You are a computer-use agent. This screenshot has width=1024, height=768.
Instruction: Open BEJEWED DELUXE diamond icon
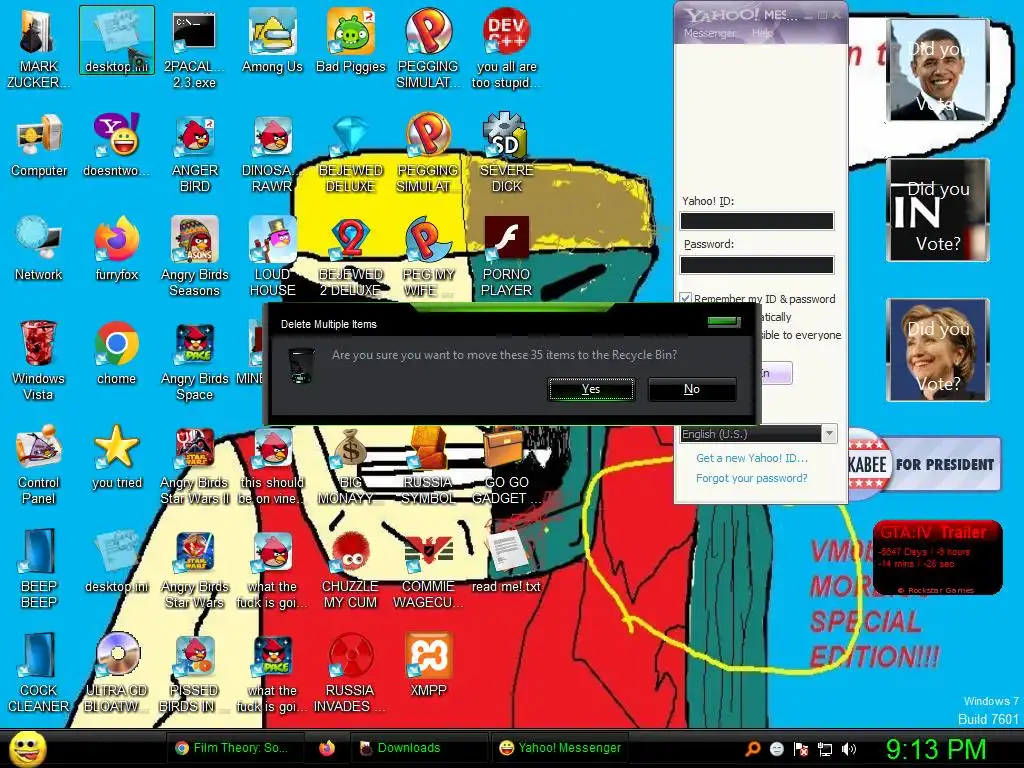(x=351, y=153)
